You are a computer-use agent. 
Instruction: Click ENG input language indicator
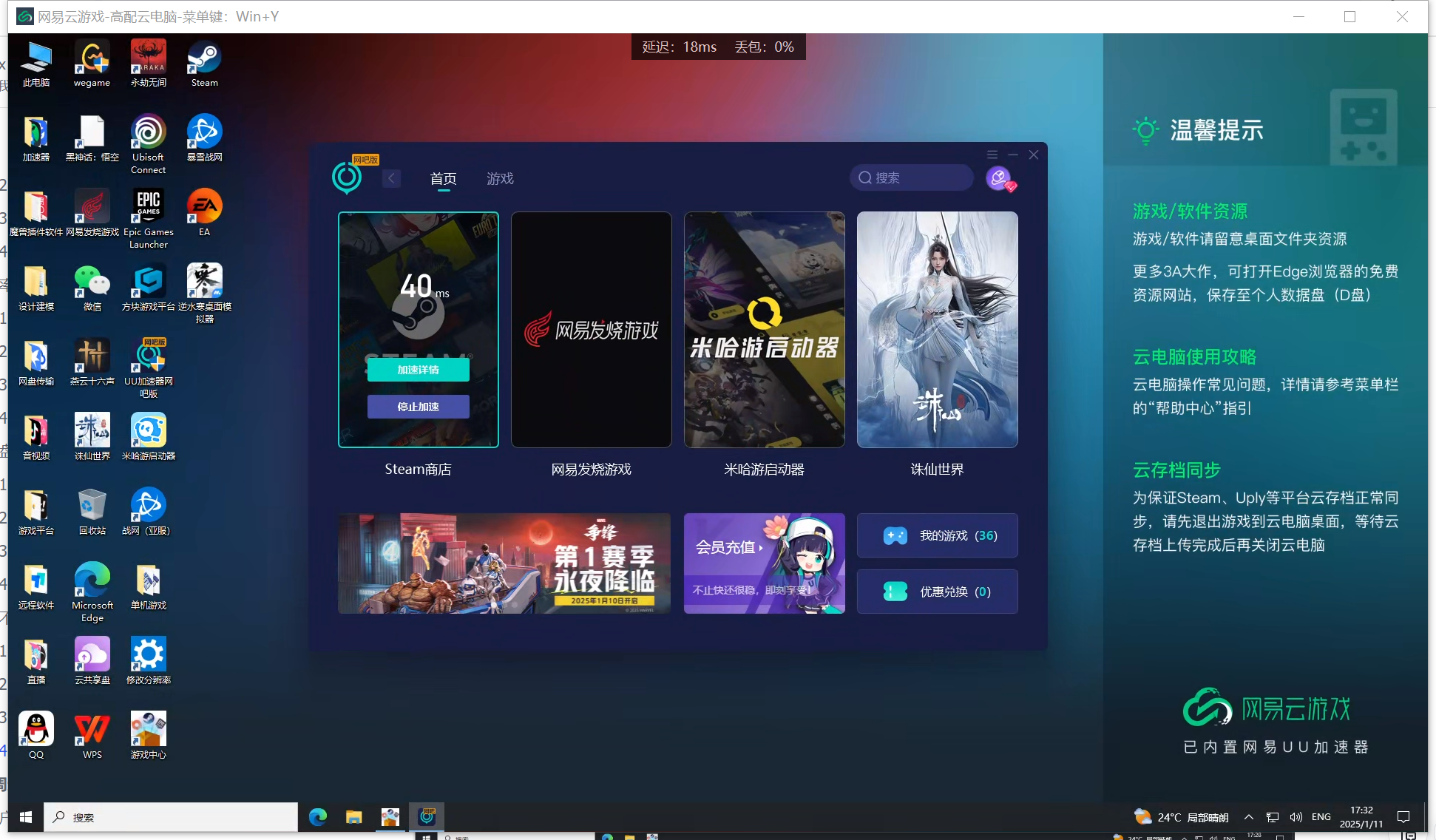[x=1321, y=817]
